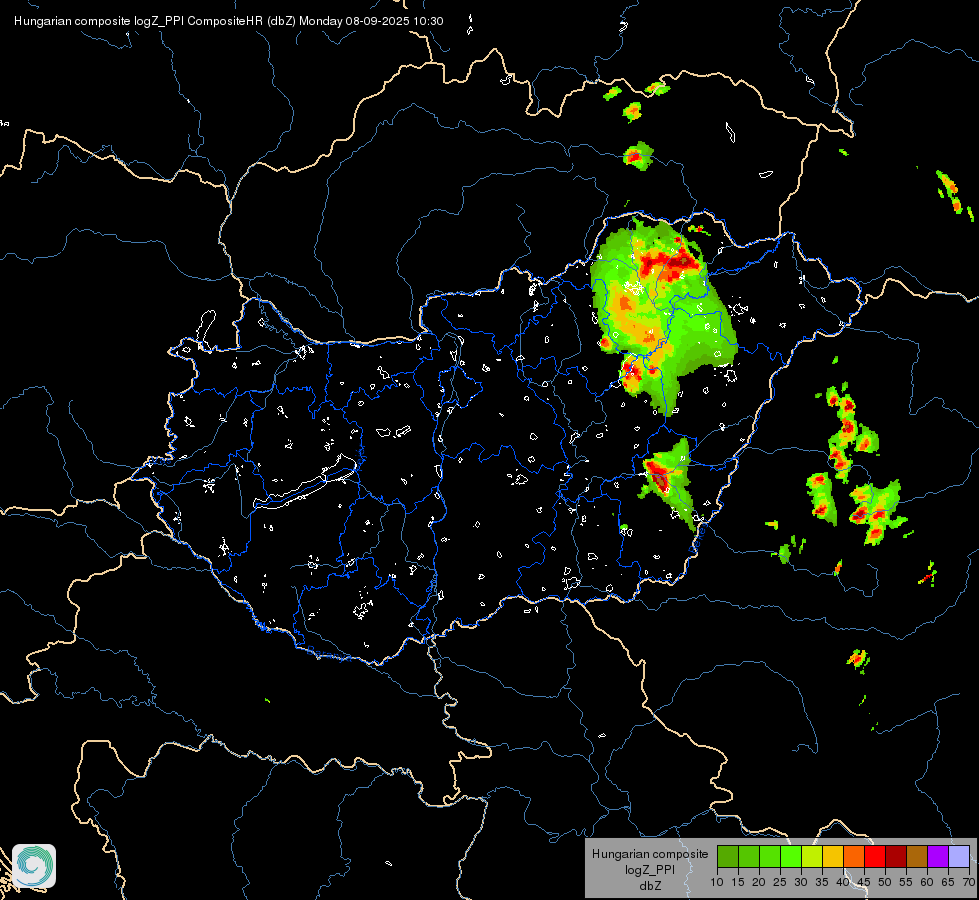Viewport: 979px width, 900px height.
Task: Select the 15–20 dBZ green legend swatch
Action: pos(749,856)
